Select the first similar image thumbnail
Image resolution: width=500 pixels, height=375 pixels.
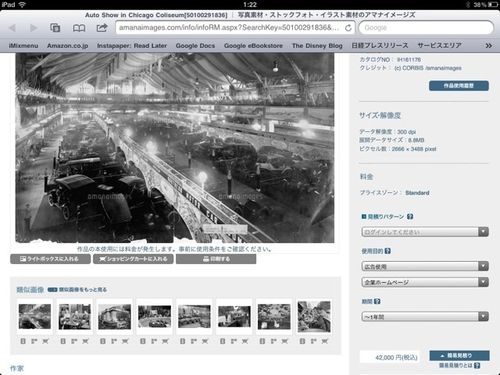coord(35,317)
